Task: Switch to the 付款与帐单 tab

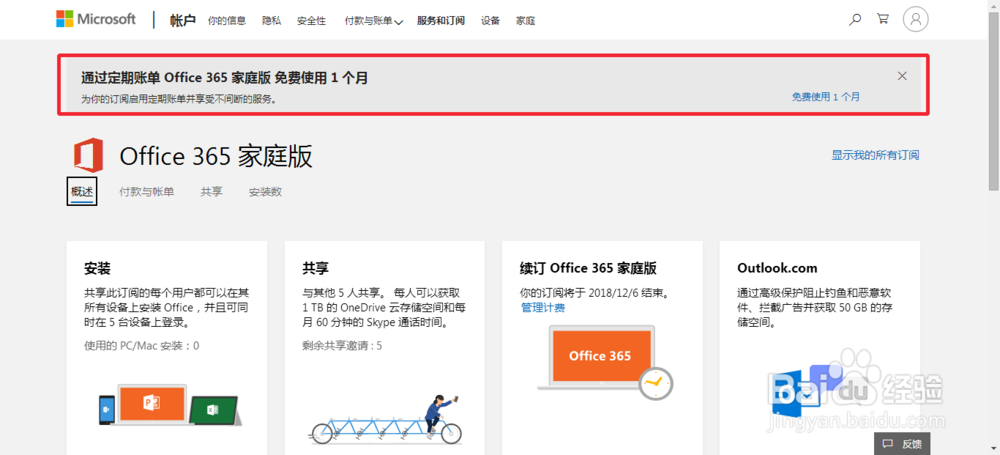Action: [147, 191]
